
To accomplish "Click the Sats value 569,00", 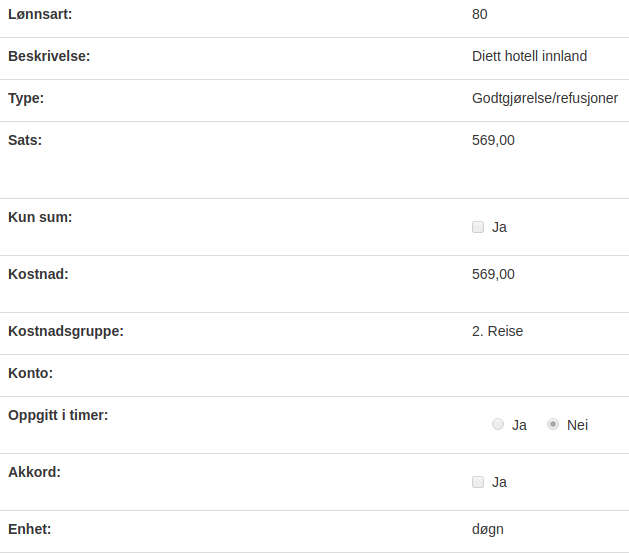I will click(x=493, y=140).
